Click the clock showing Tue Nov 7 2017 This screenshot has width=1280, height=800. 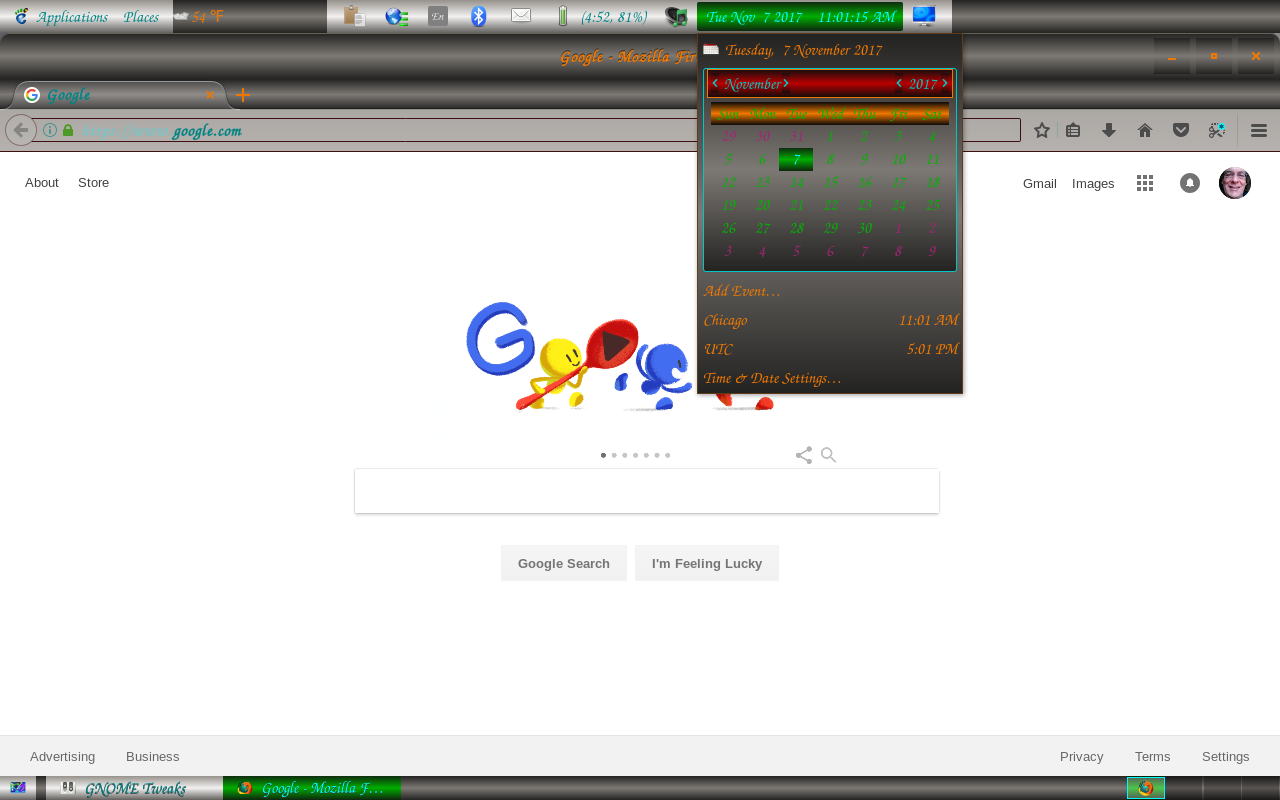tap(800, 17)
